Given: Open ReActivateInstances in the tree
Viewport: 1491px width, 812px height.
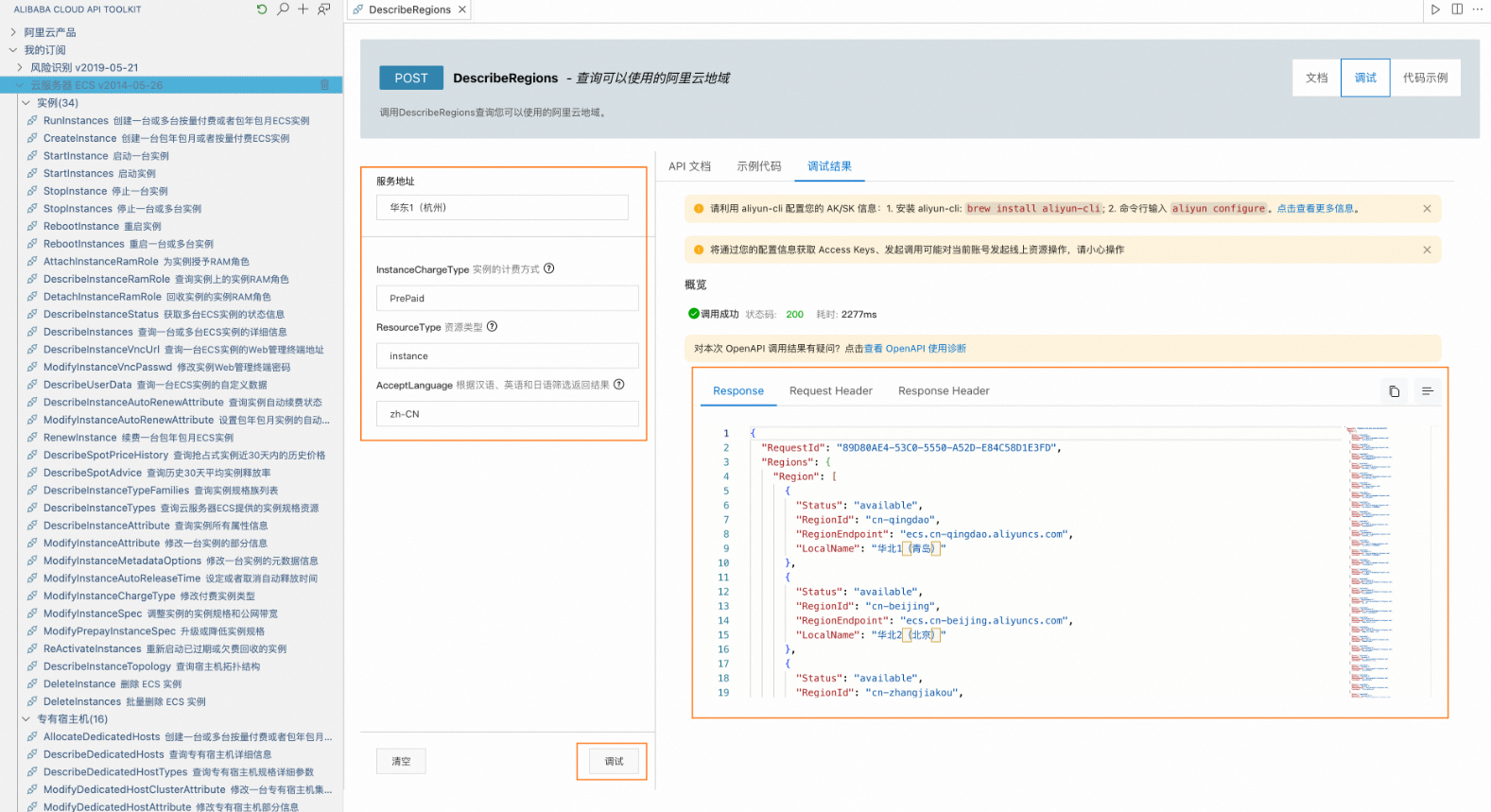Looking at the screenshot, I should click(x=165, y=649).
